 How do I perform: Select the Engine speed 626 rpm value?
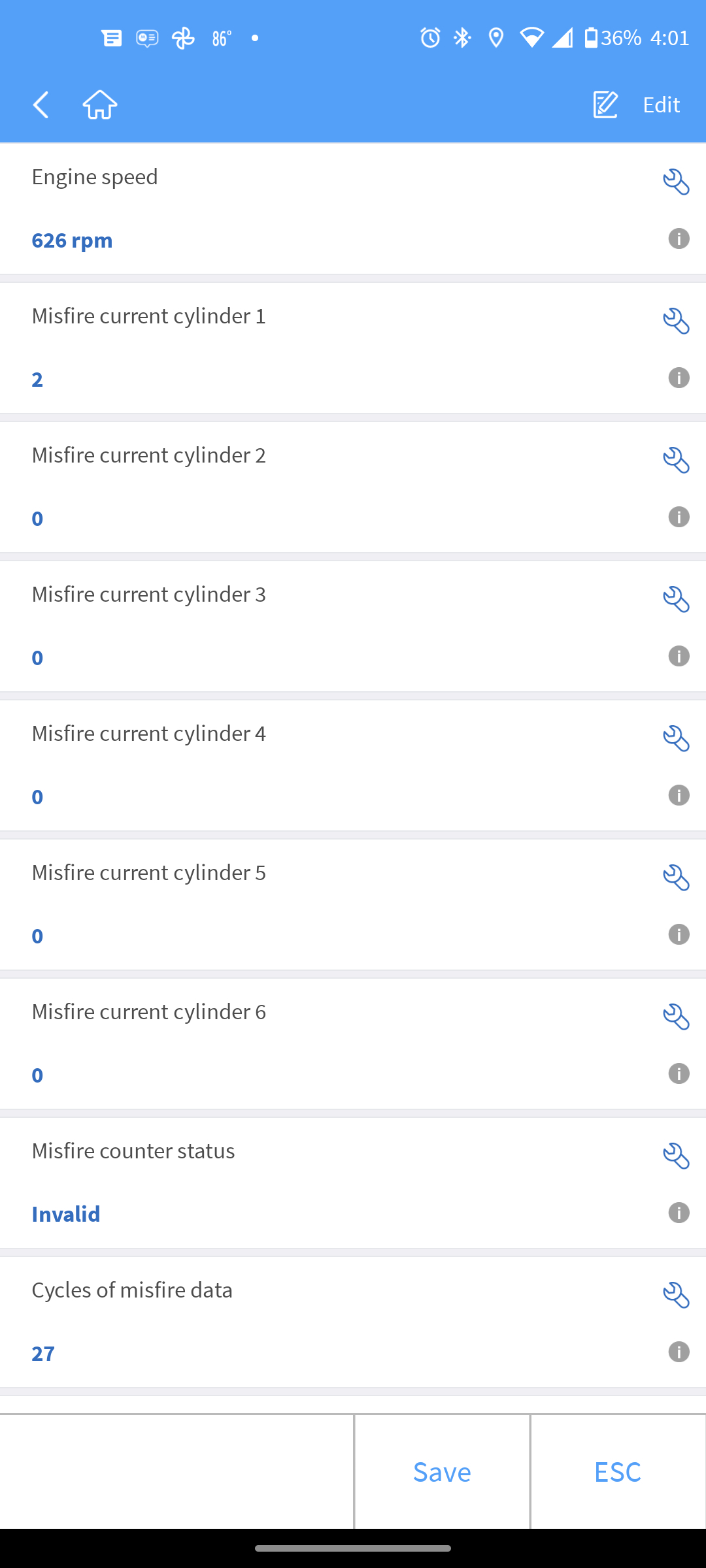tap(73, 240)
